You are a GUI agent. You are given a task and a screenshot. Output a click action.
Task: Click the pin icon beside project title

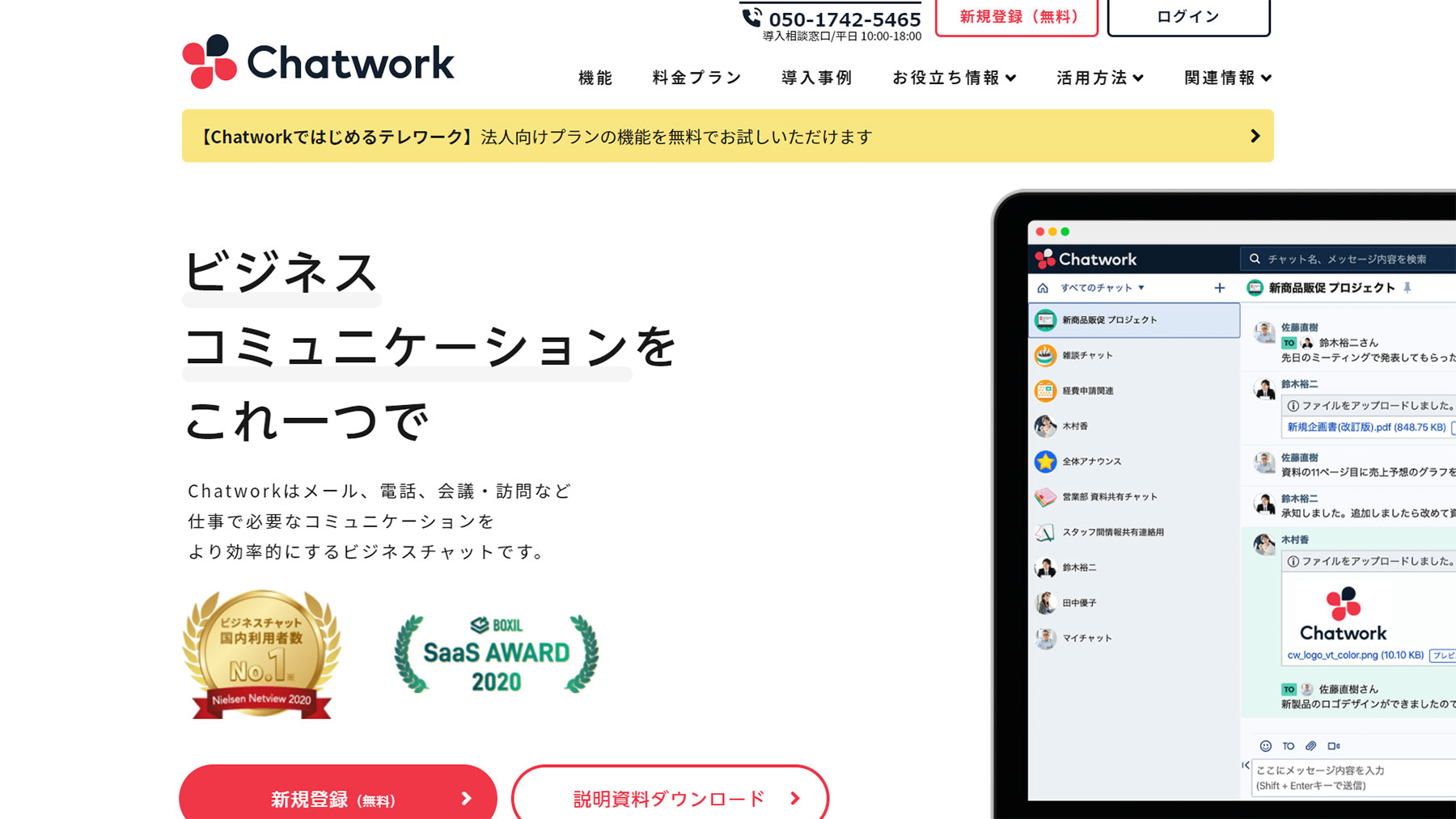coord(1407,288)
